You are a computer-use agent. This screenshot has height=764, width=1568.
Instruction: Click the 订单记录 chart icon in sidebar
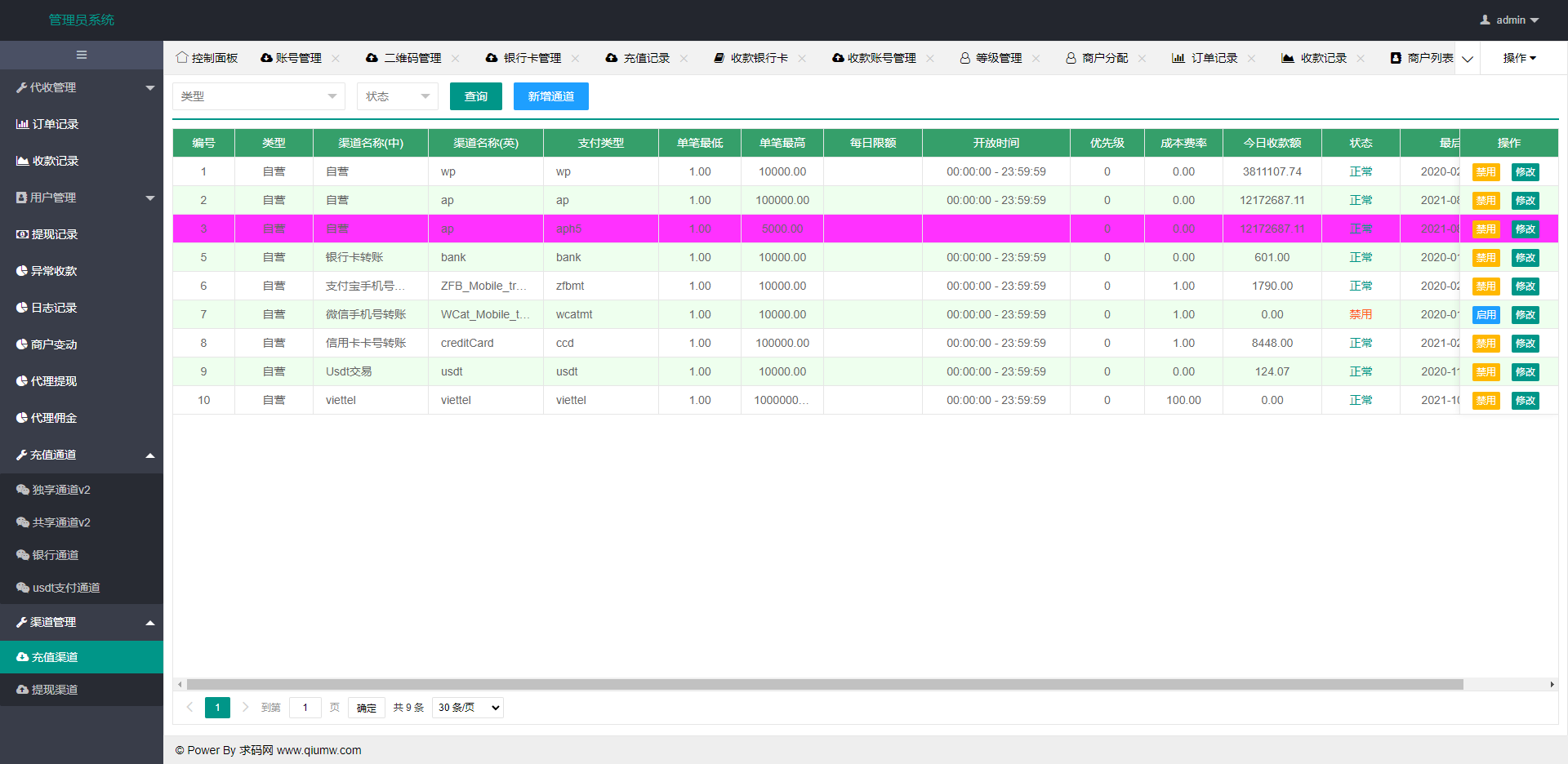pyautogui.click(x=22, y=124)
